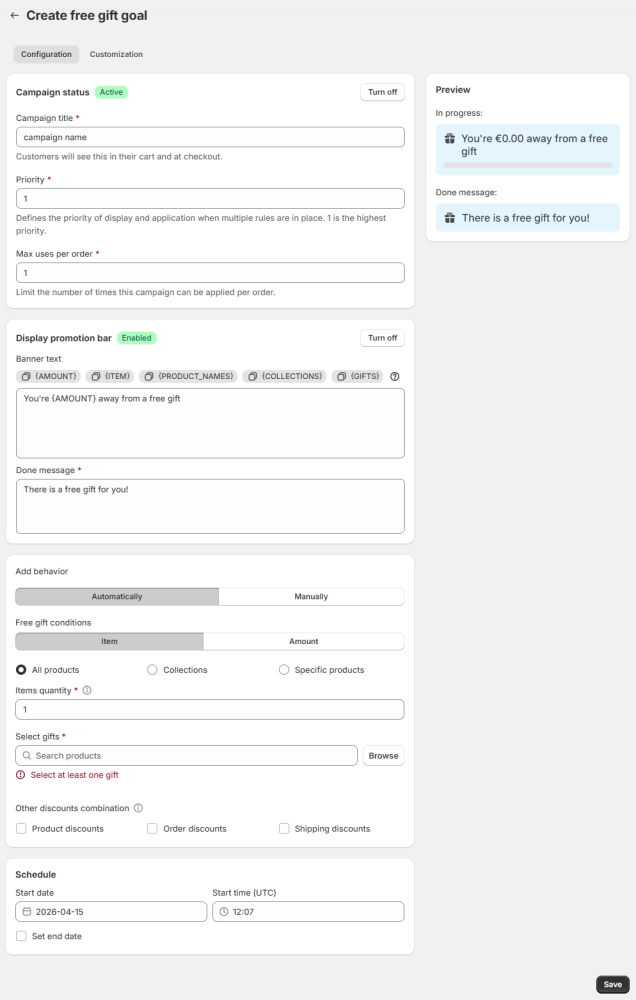636x1000 pixels.
Task: Switch add behavior to Manually
Action: click(x=311, y=596)
